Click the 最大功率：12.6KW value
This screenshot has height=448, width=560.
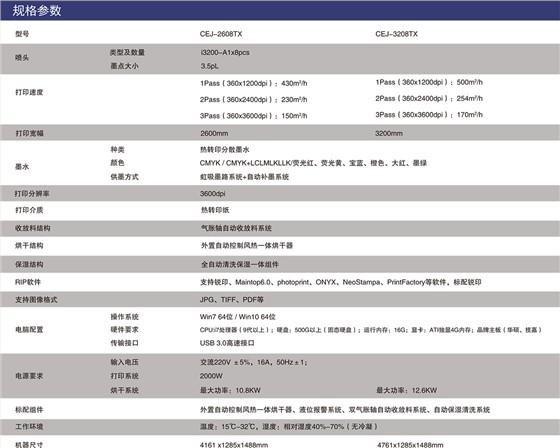(406, 390)
